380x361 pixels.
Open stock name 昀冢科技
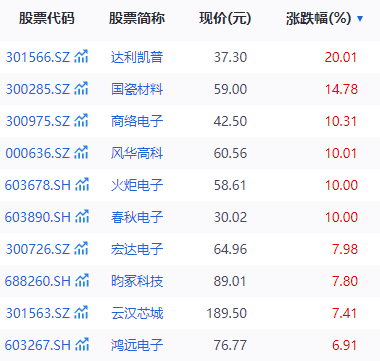tap(137, 281)
